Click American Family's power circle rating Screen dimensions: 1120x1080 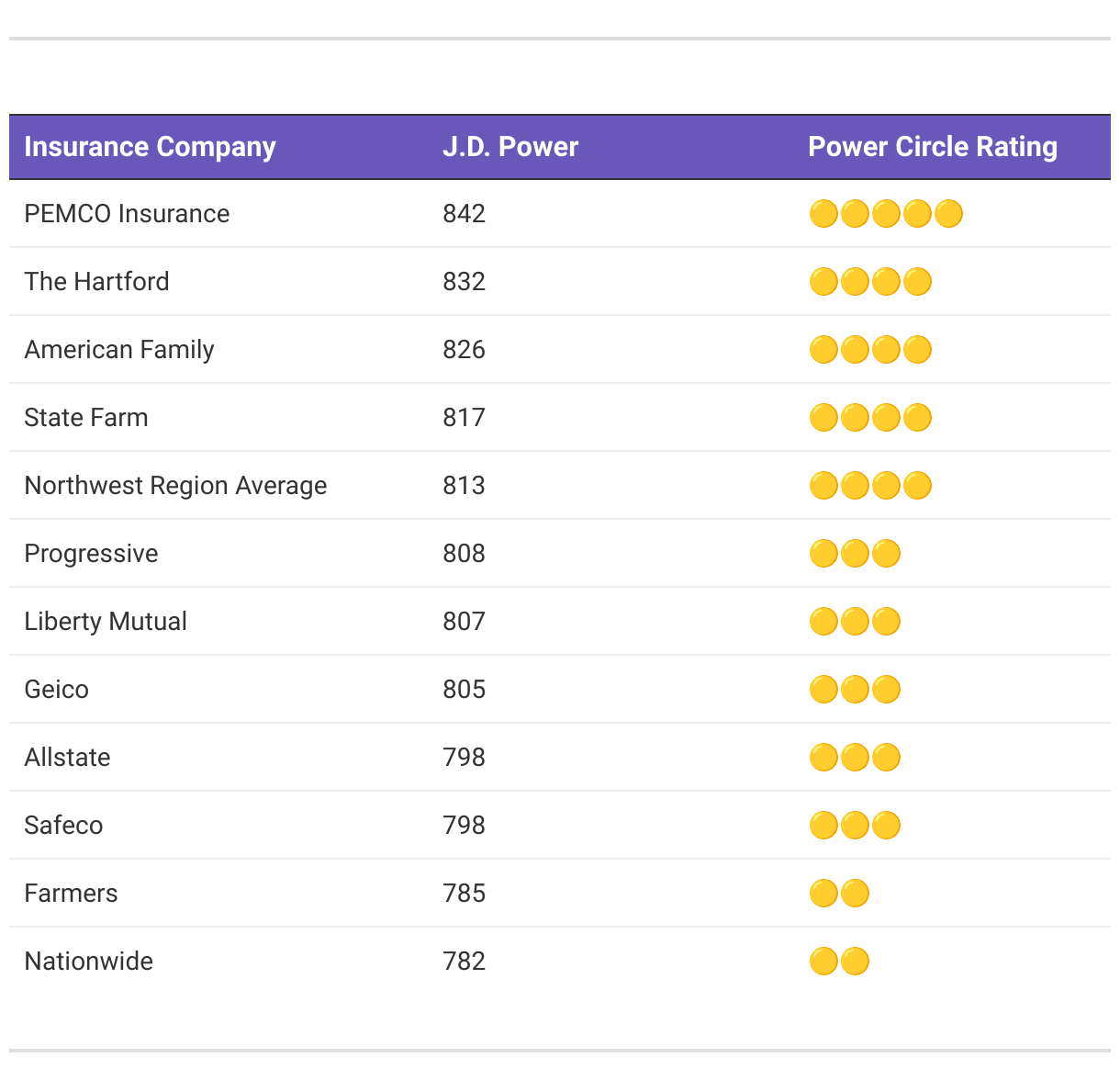(x=870, y=350)
